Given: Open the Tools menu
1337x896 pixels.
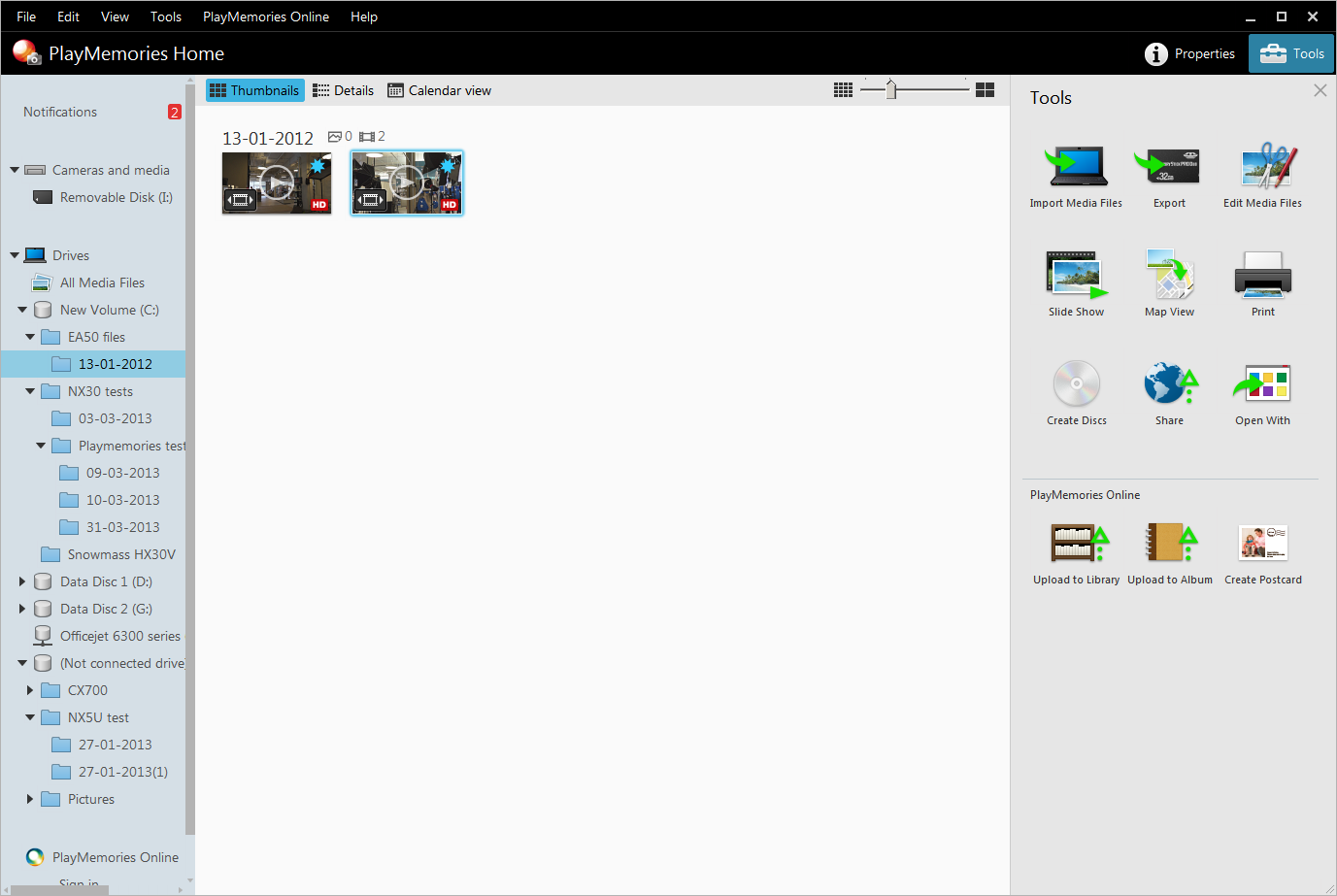Looking at the screenshot, I should tap(166, 17).
